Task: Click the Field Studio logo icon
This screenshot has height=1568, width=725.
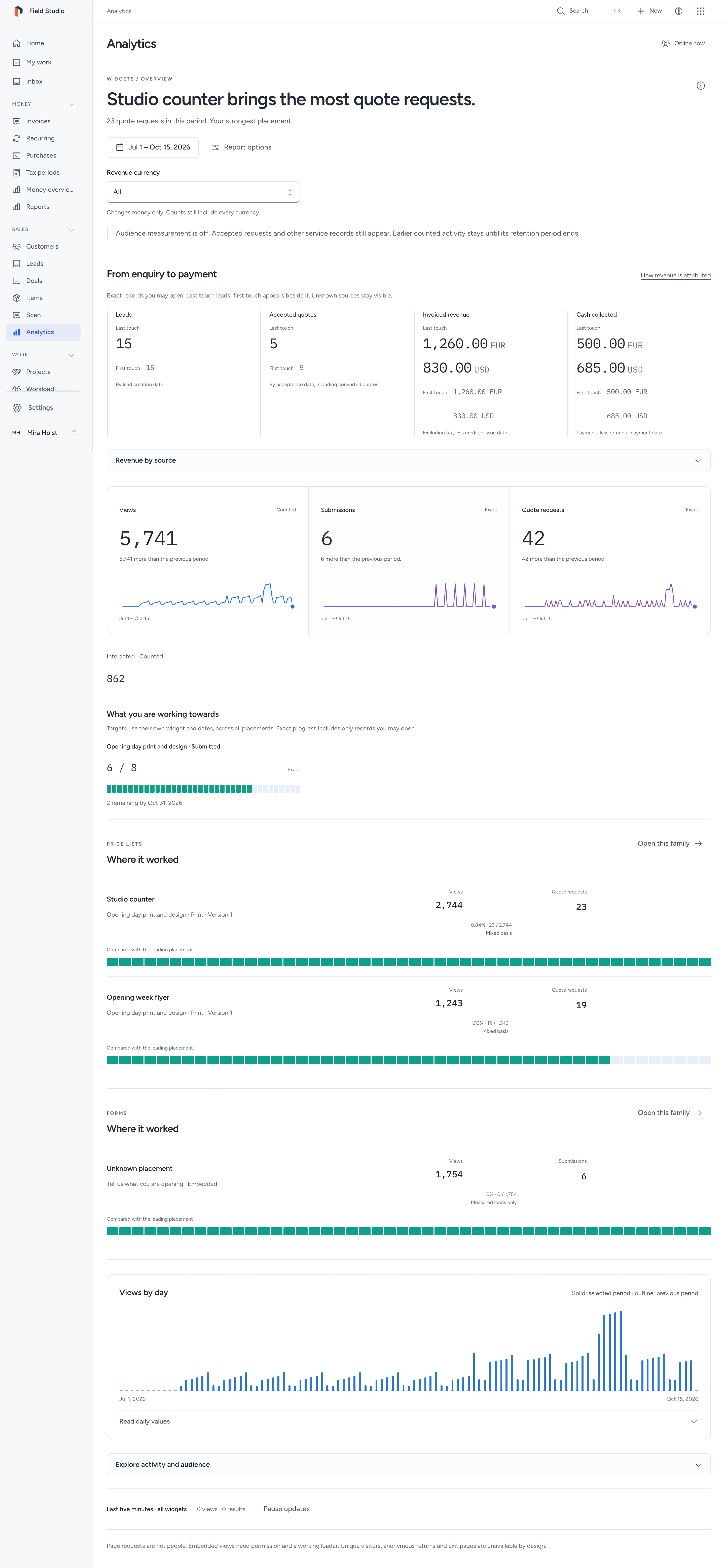Action: 18,11
